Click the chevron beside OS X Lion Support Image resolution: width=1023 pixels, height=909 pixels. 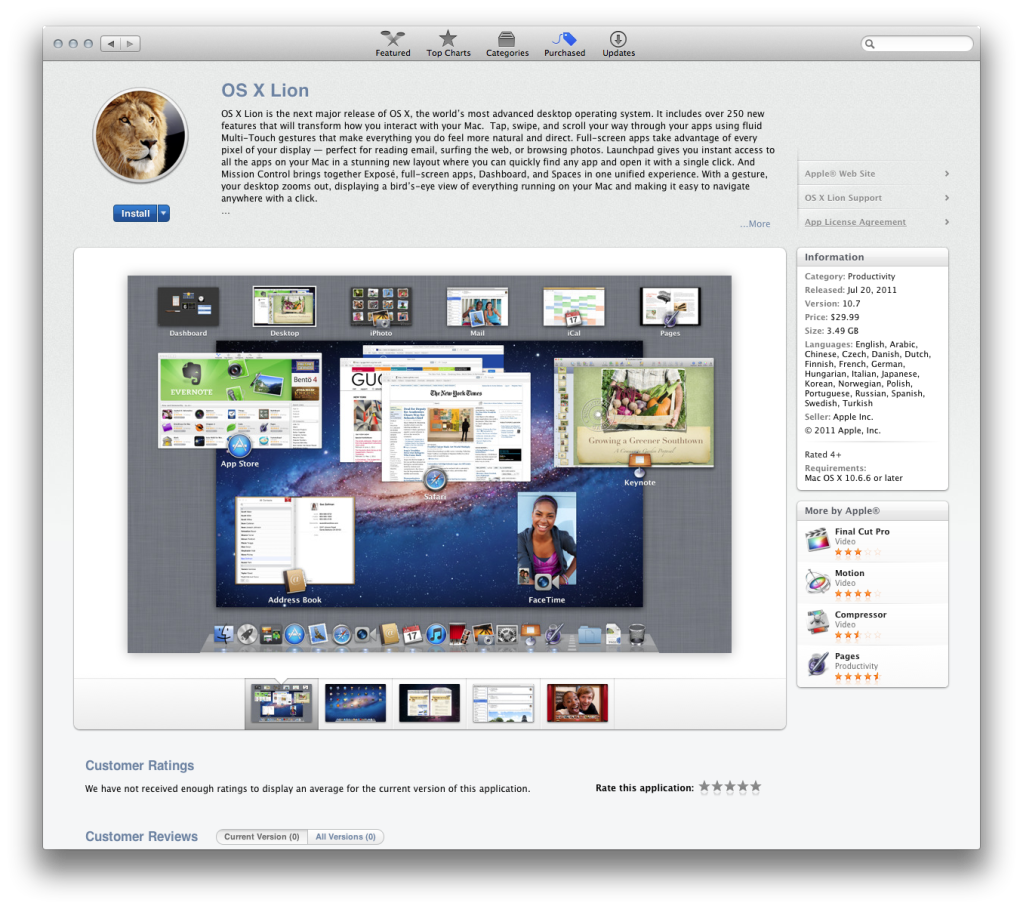947,198
